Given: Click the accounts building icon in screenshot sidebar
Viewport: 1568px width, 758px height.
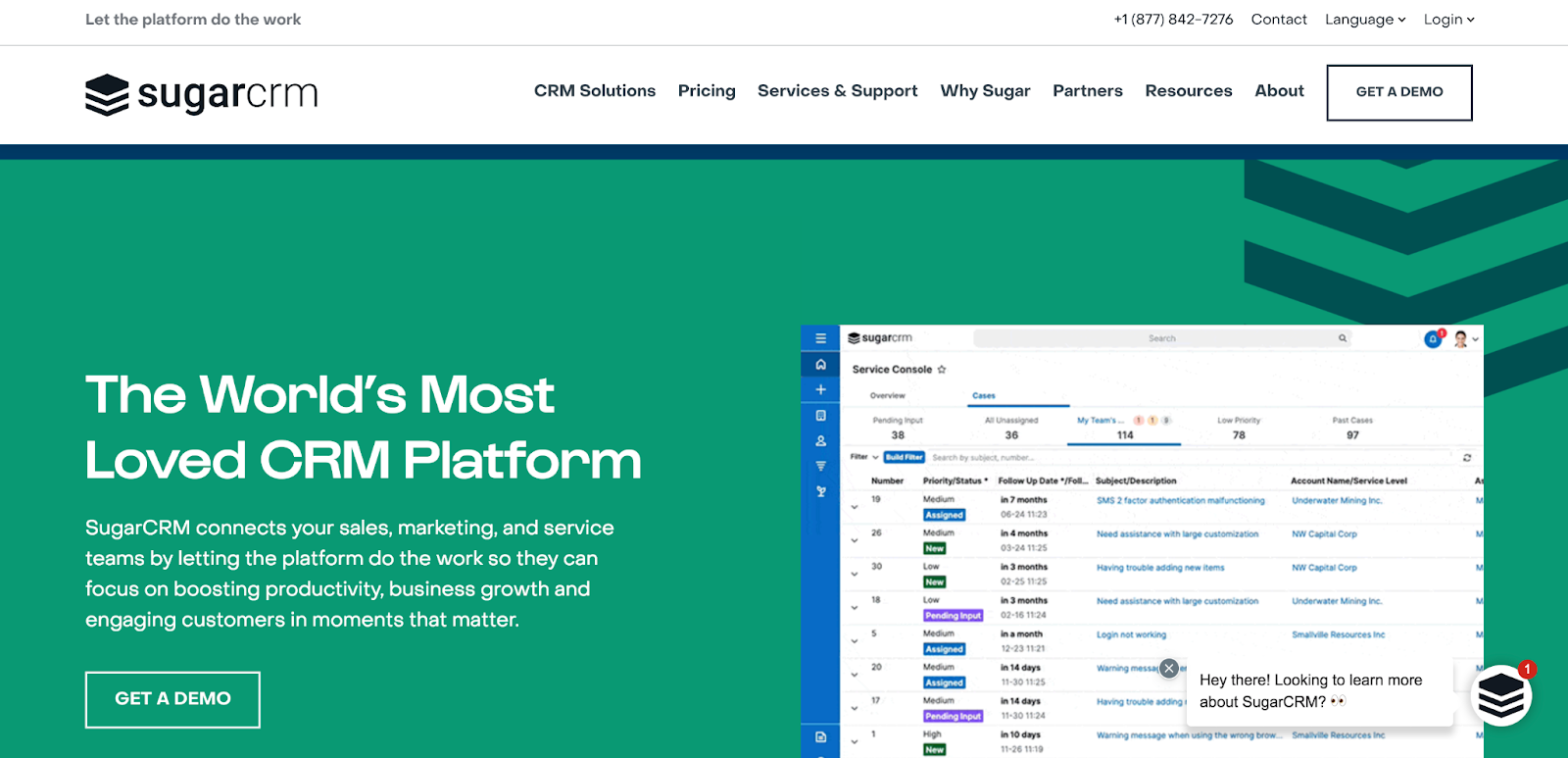Looking at the screenshot, I should [821, 416].
